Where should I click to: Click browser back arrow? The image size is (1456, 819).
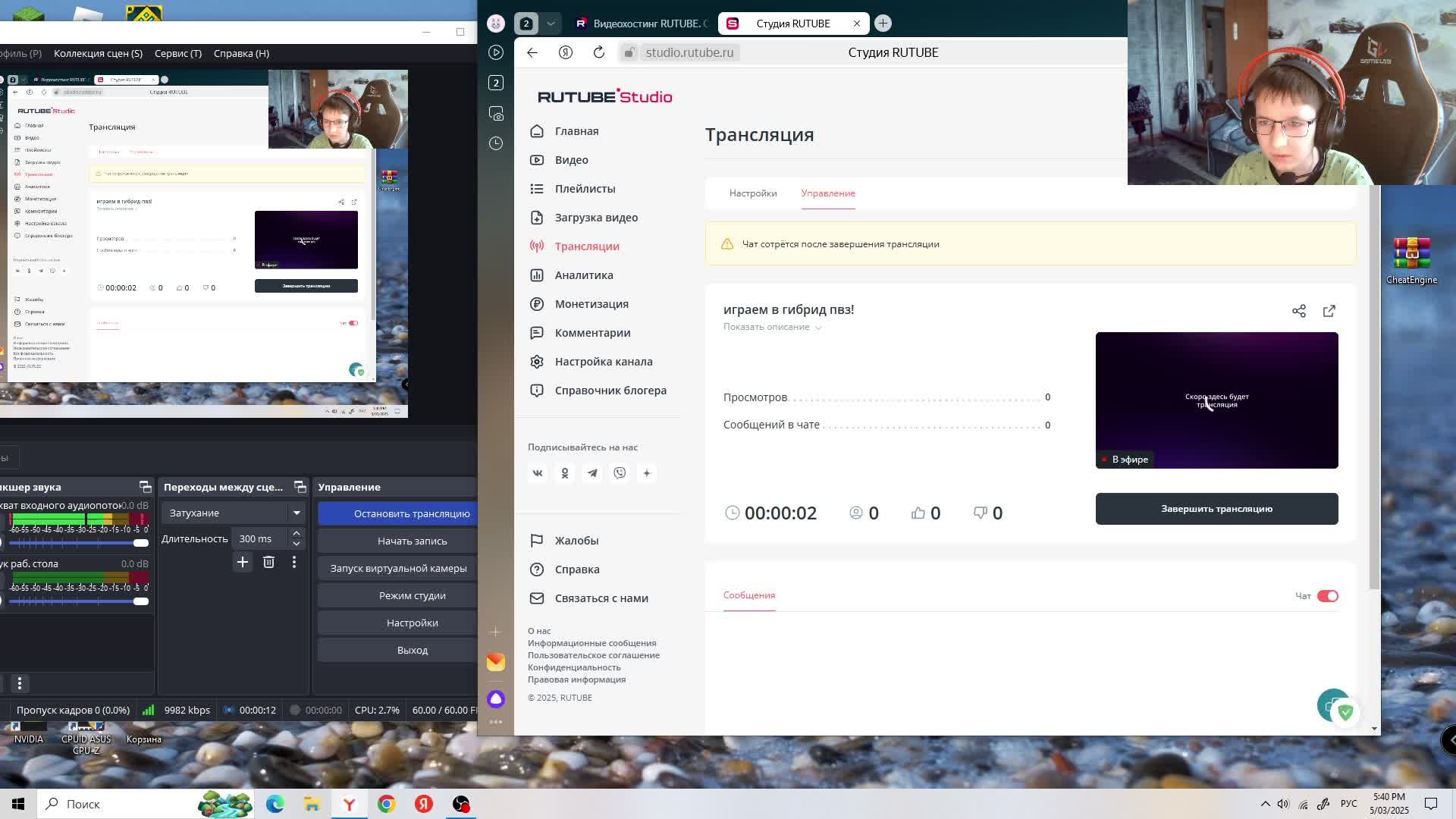pos(532,52)
